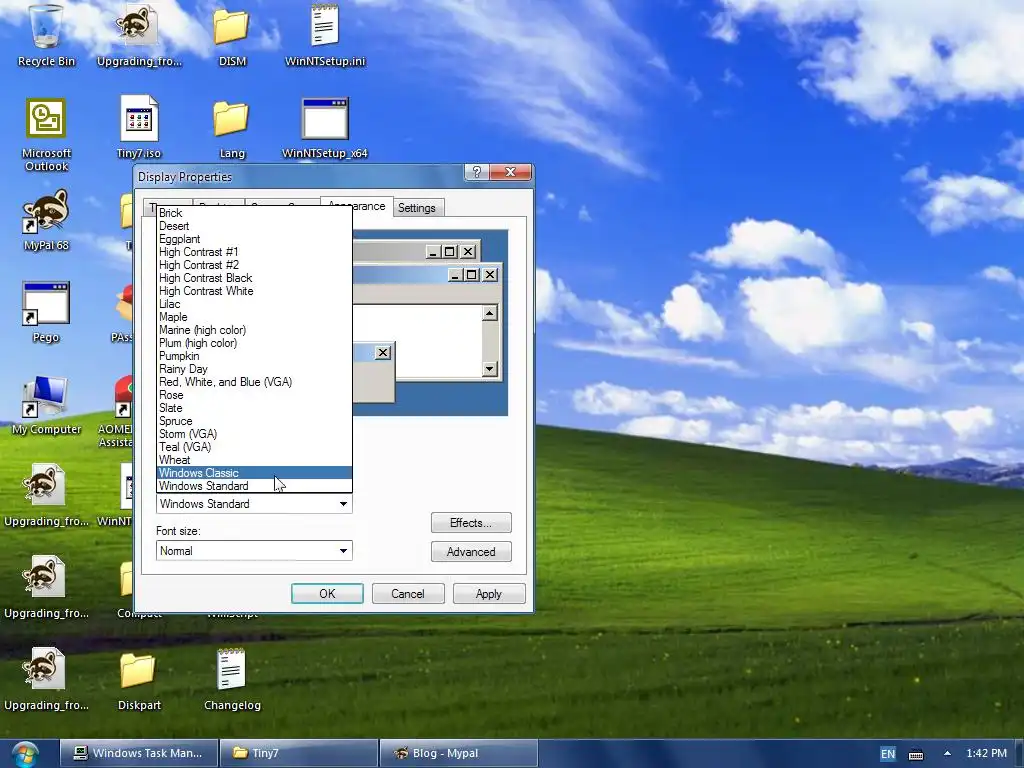Select the Diskpart folder icon
1024x768 pixels.
(x=138, y=681)
